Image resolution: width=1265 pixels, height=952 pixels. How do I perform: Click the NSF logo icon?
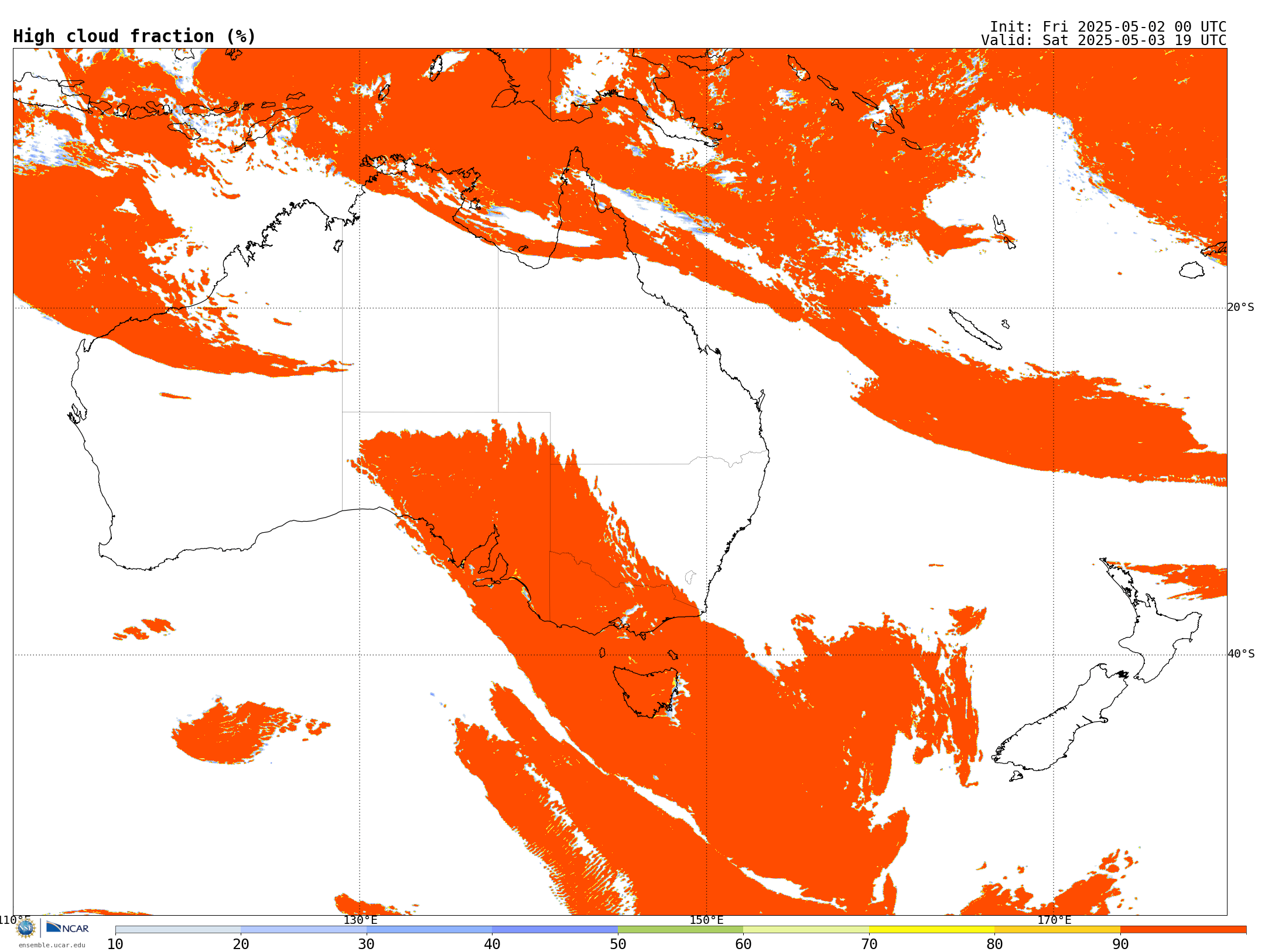tap(26, 928)
